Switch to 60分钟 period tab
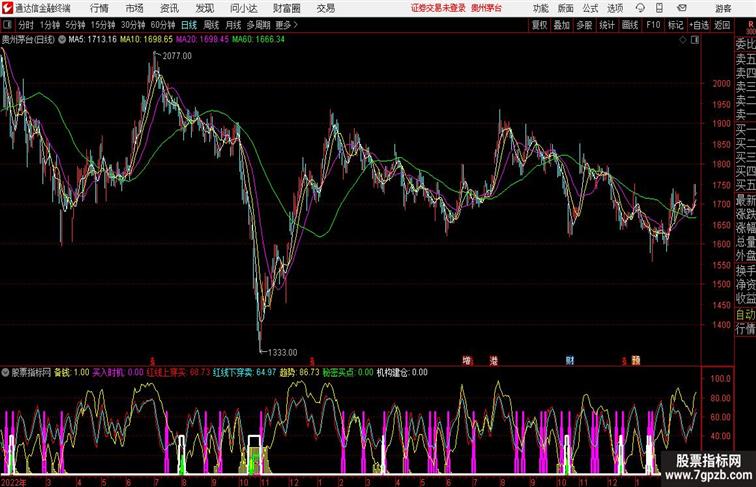Screen dimensions: 756x487 click(x=163, y=25)
